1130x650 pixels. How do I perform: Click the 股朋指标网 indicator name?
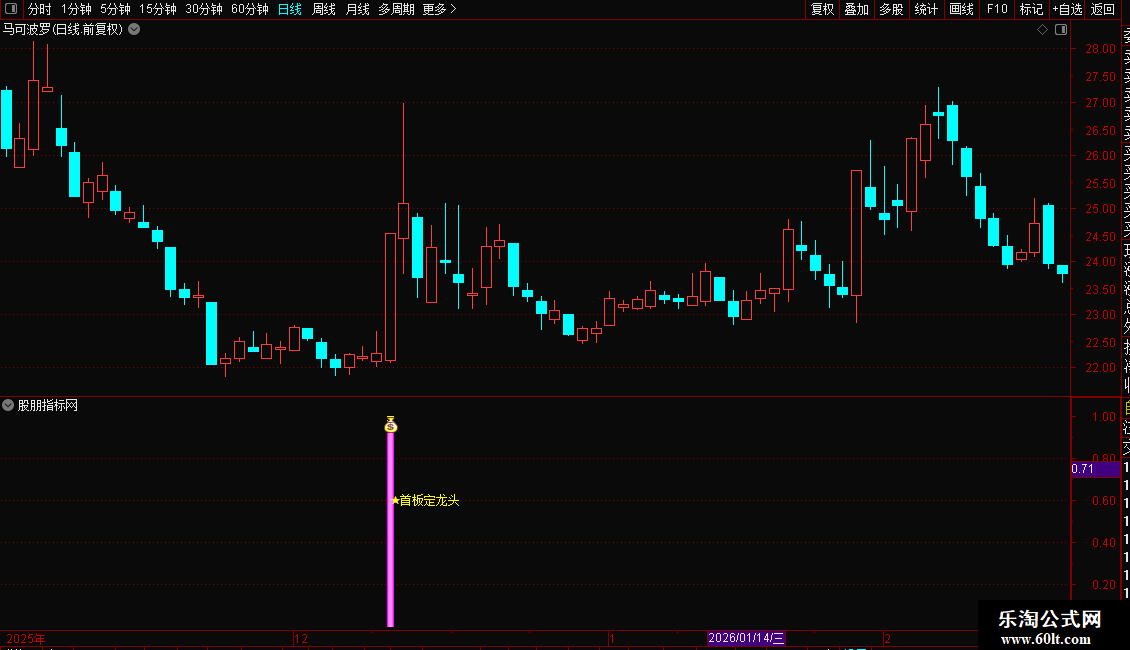[x=48, y=406]
